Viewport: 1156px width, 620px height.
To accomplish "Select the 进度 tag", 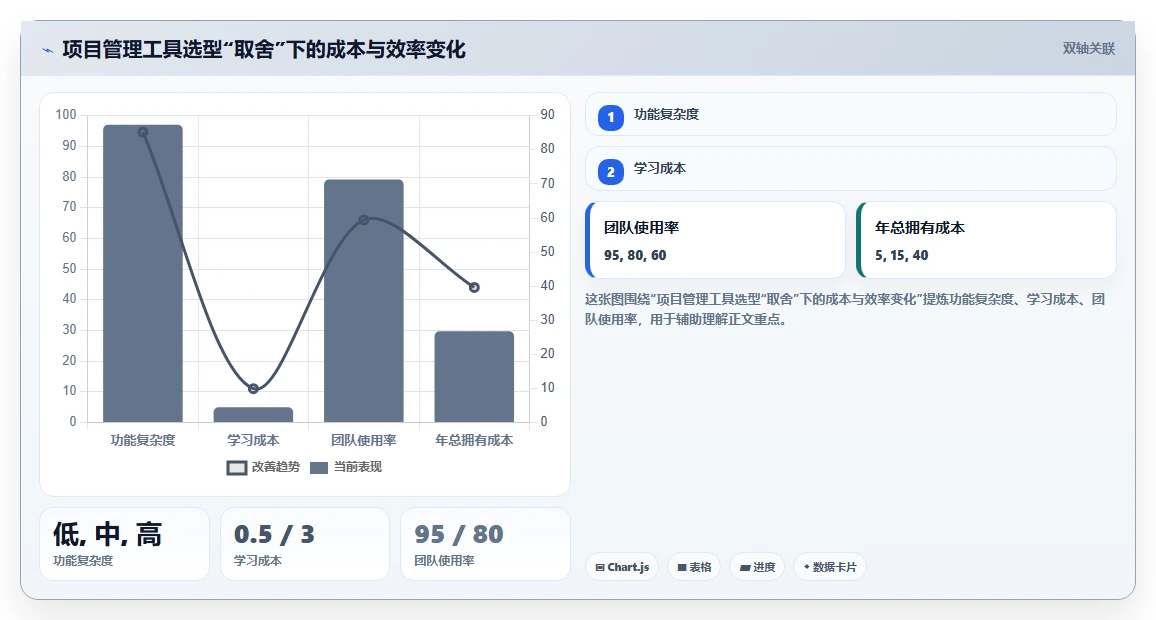I will point(757,567).
